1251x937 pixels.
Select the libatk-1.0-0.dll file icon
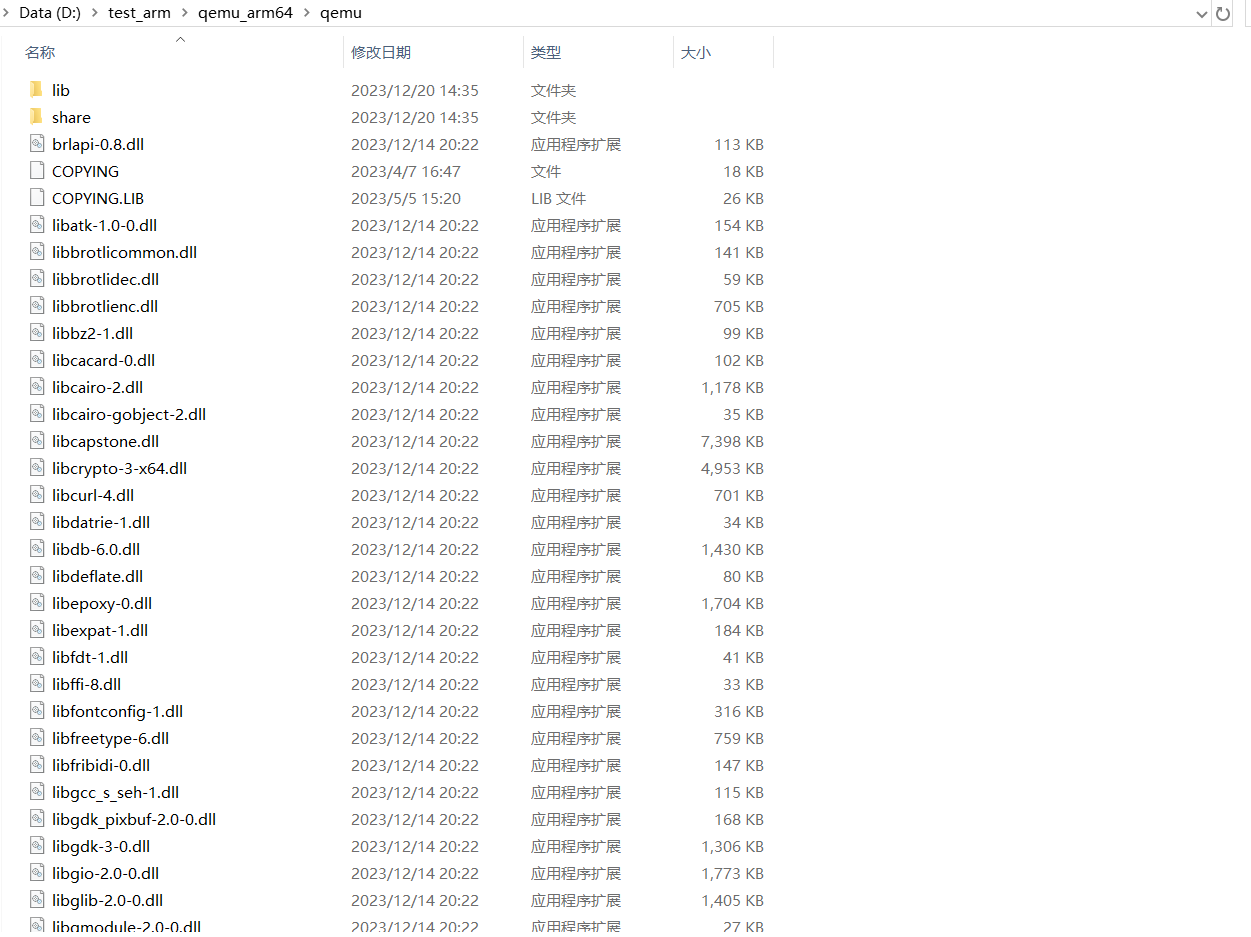pyautogui.click(x=37, y=225)
